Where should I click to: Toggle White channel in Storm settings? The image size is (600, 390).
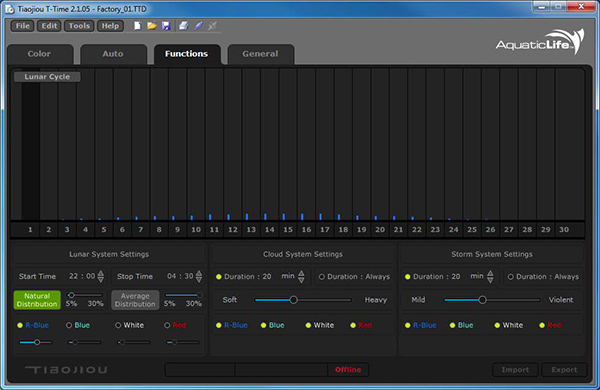tap(497, 325)
